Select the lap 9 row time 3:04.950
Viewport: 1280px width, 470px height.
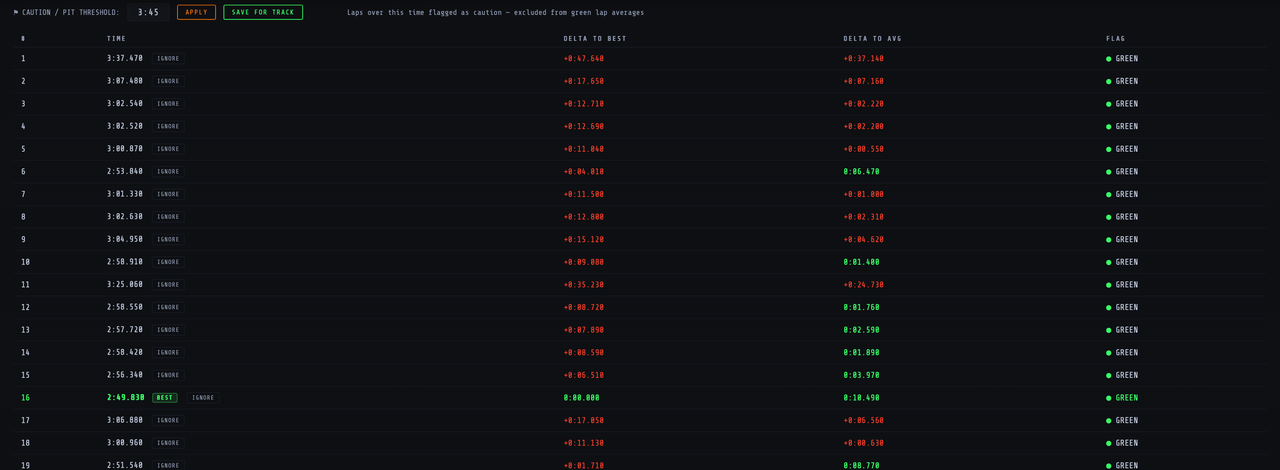click(x=640, y=240)
